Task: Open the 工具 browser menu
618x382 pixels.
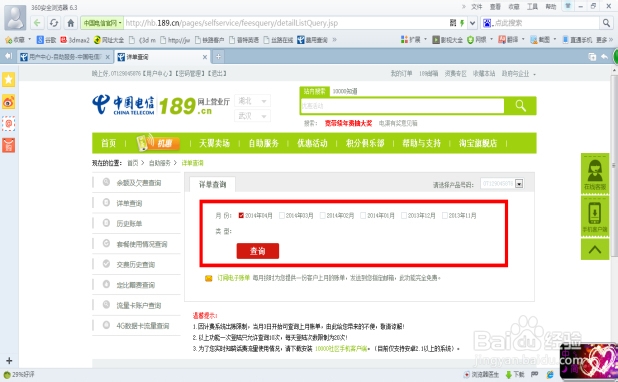Action: tap(532, 7)
